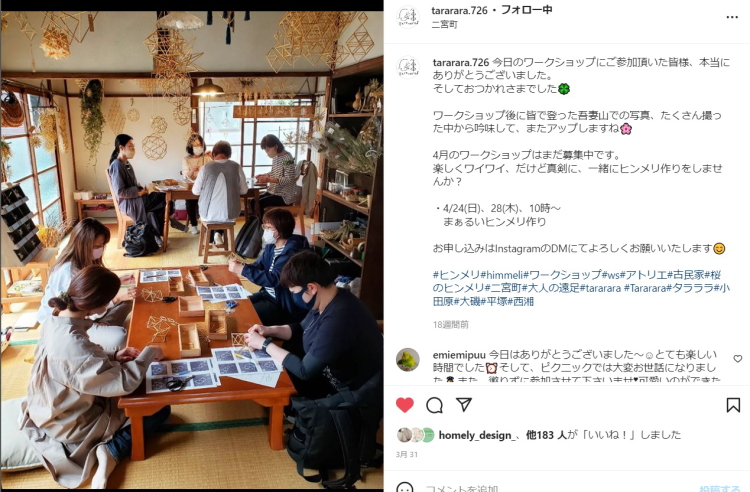Open emiemipuu's parrot profile picture
750x492 pixels.
tap(408, 360)
